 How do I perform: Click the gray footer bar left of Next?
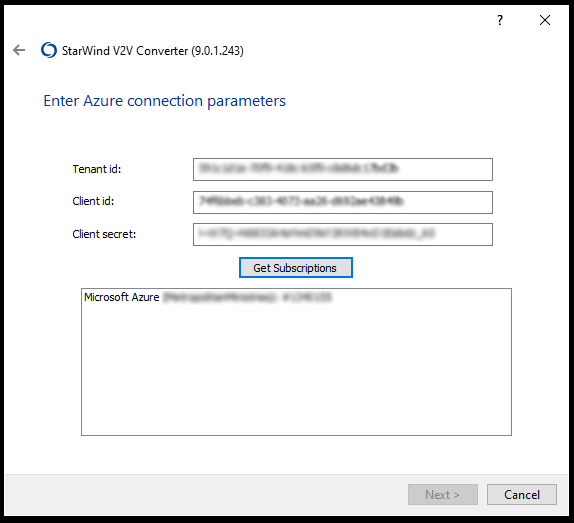click(x=205, y=495)
